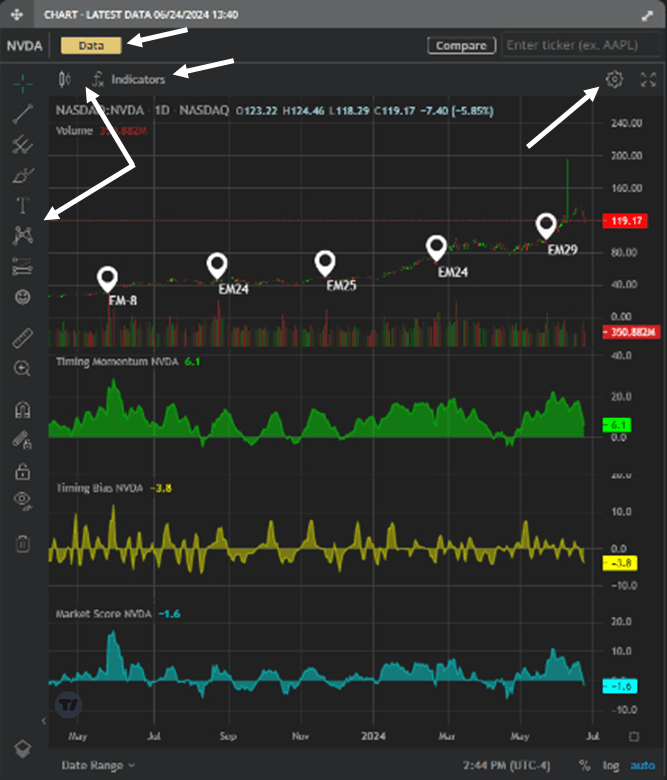Click the trash remove drawings icon
Image resolution: width=667 pixels, height=780 pixels.
23,543
